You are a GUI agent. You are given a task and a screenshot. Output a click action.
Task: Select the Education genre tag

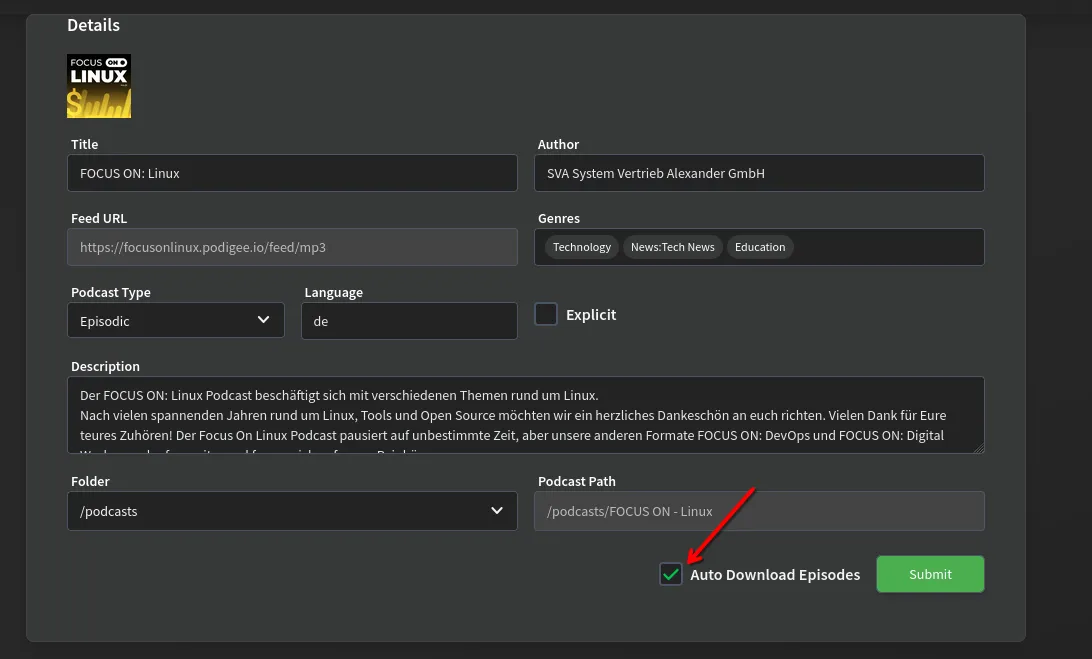pyautogui.click(x=760, y=247)
